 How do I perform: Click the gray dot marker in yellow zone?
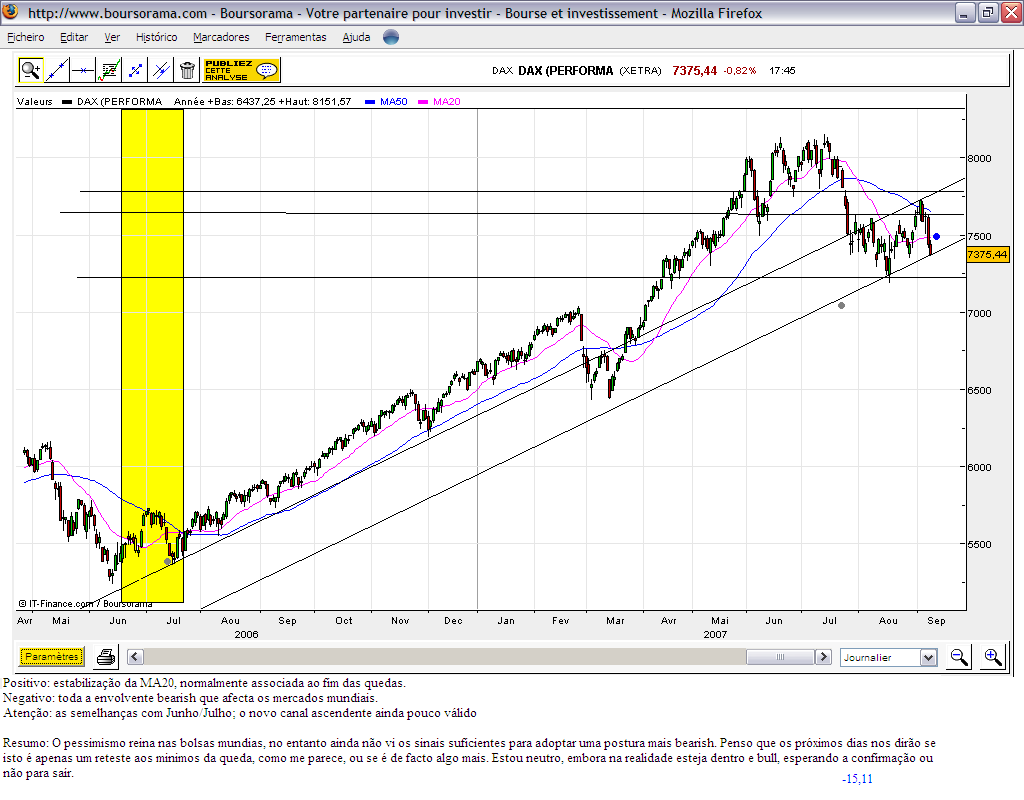167,561
